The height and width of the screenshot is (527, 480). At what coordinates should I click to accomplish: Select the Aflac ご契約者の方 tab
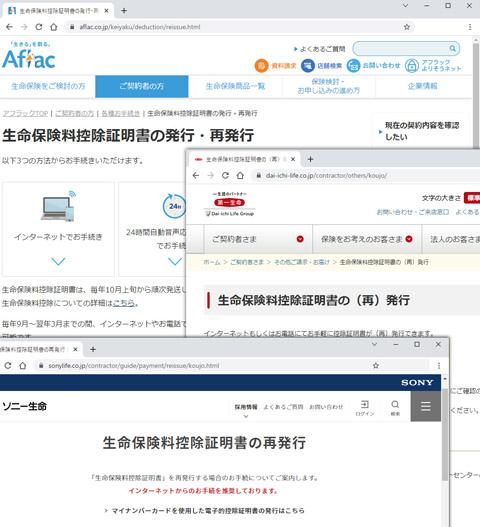[142, 86]
